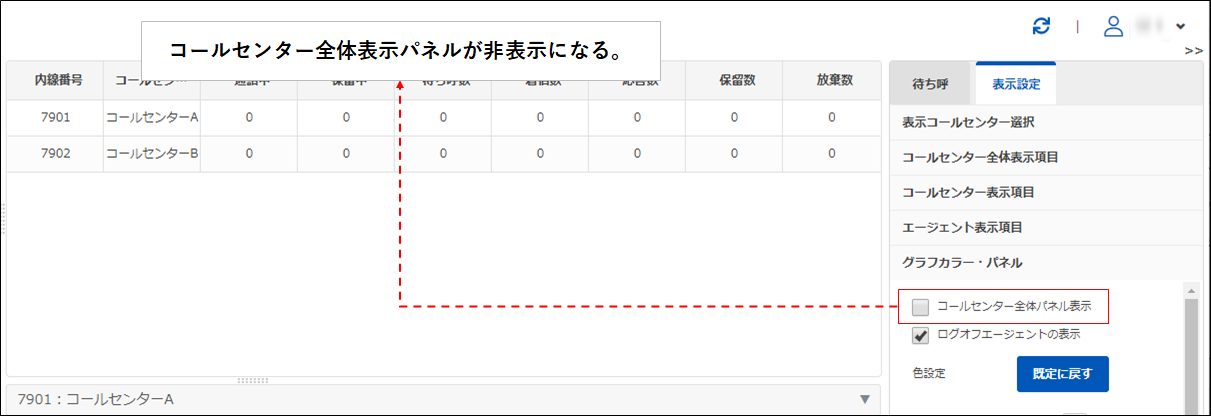
Task: Uncheck the ログオフエージェントの表示 checkbox
Action: click(921, 335)
